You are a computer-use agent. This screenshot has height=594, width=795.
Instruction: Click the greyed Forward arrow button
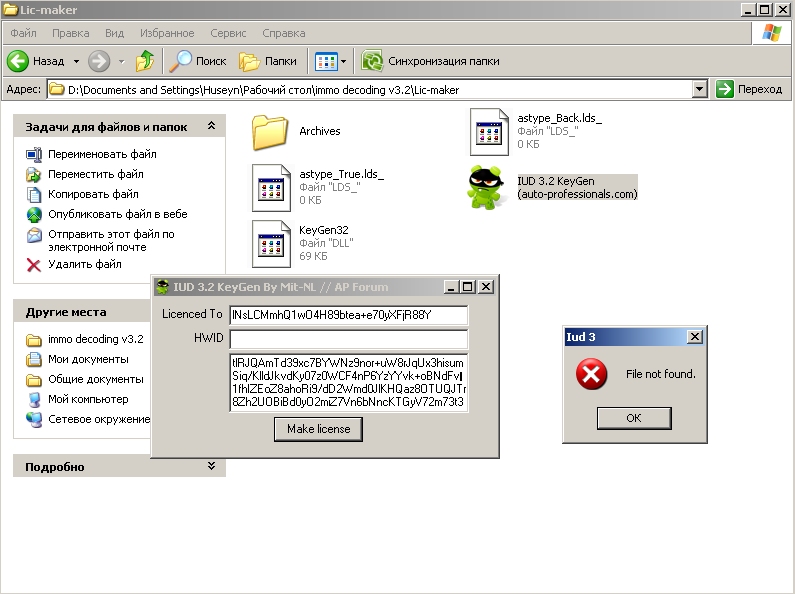point(99,61)
